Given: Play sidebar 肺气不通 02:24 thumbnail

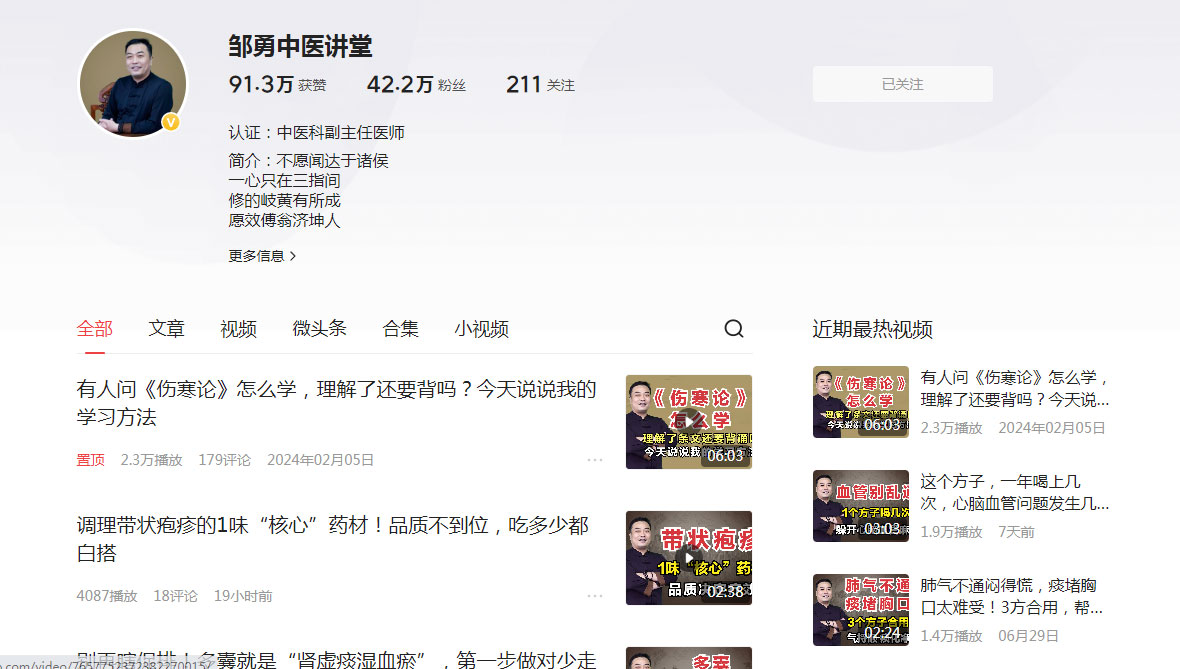Looking at the screenshot, I should click(x=861, y=610).
